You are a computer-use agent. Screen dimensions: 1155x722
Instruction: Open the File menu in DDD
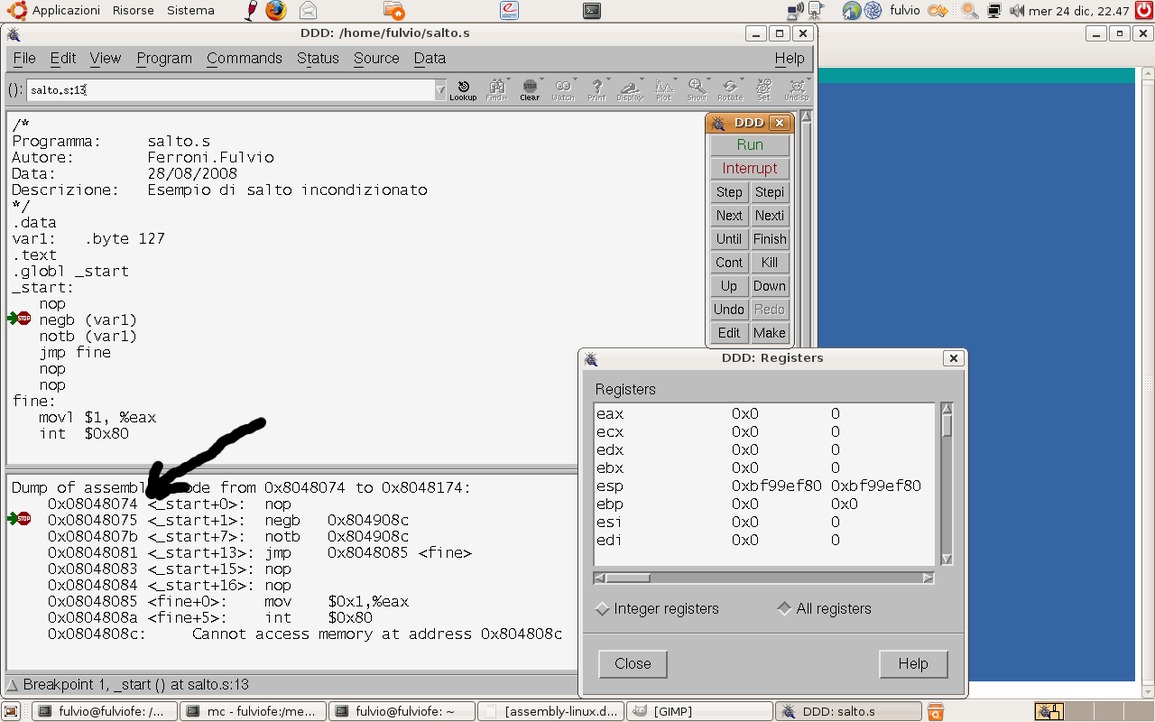click(x=24, y=58)
